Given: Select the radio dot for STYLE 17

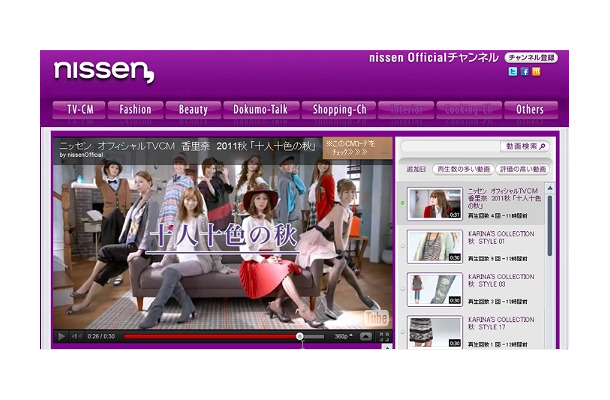Looking at the screenshot, I should [x=403, y=332].
